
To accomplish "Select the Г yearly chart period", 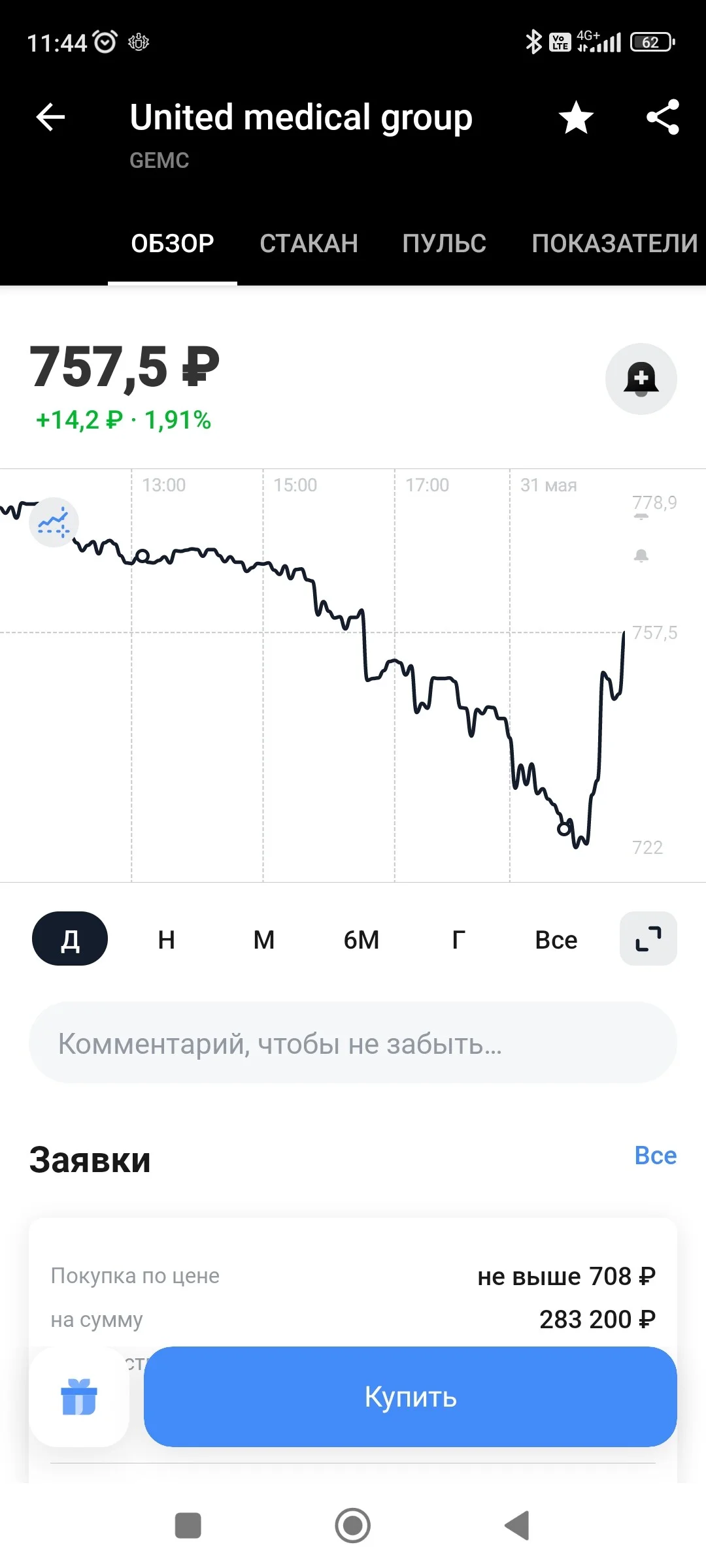I will pos(459,939).
